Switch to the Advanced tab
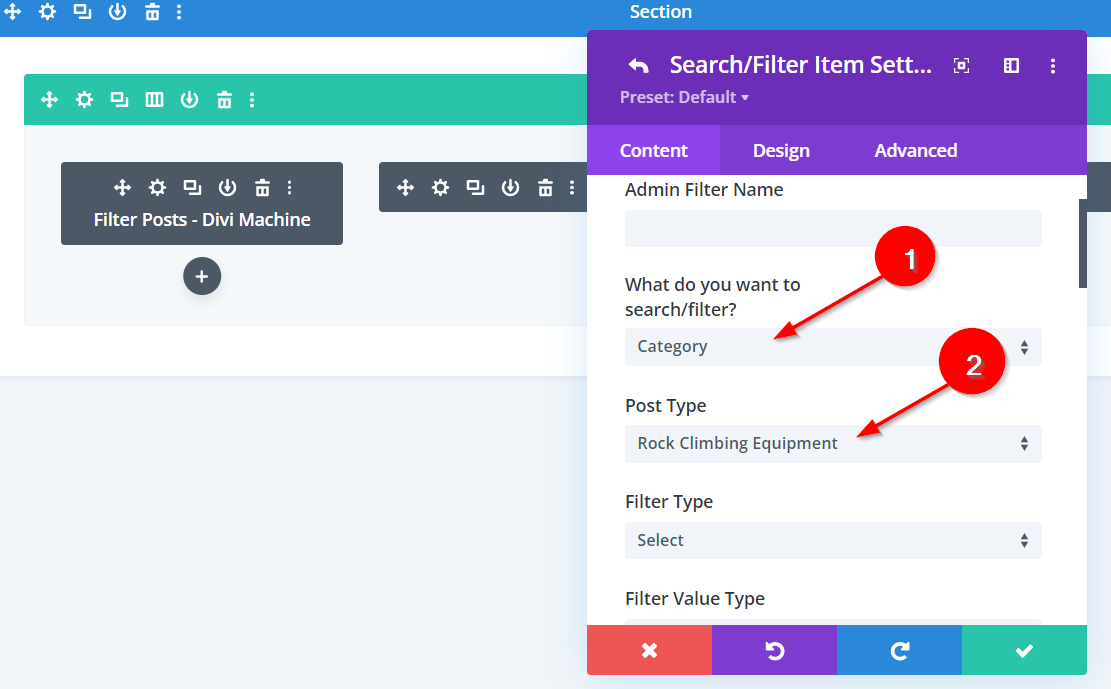The image size is (1111, 689). 915,151
